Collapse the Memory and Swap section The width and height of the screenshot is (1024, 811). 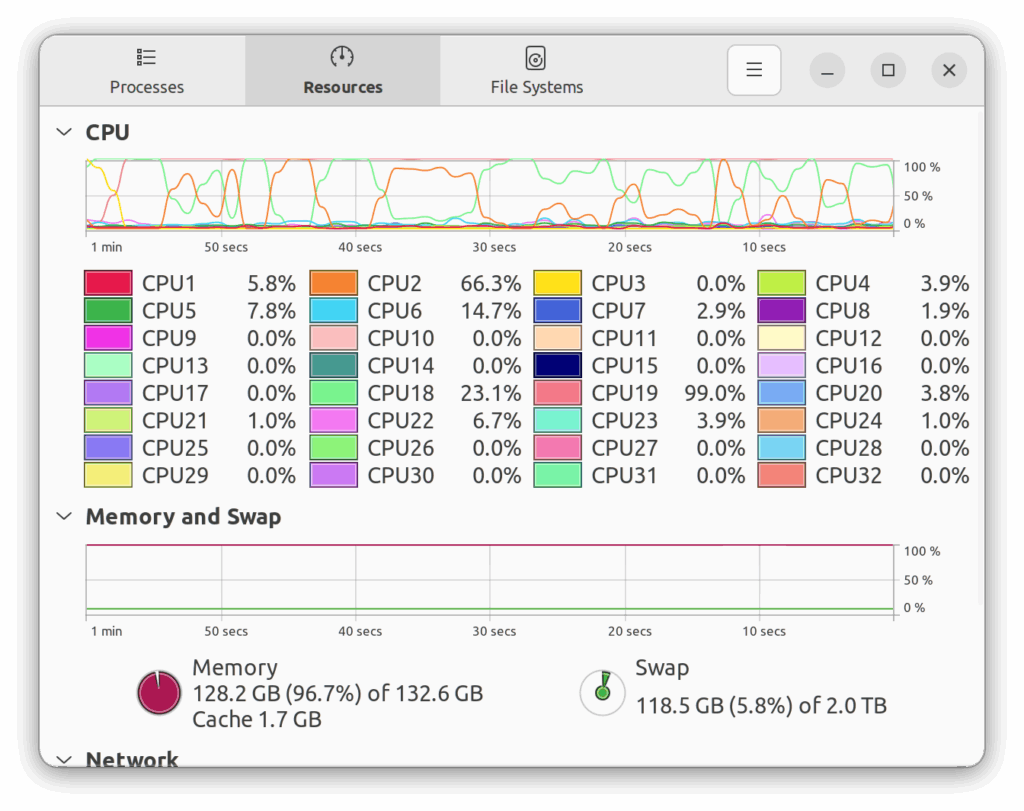(x=64, y=516)
